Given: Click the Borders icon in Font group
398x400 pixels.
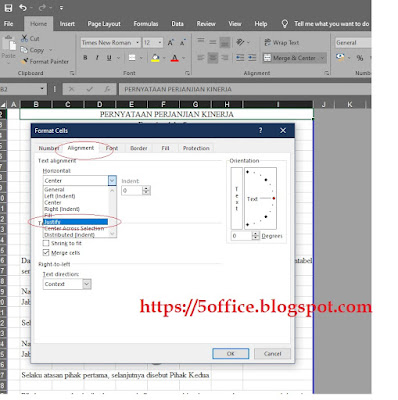Looking at the screenshot, I should tap(132, 58).
